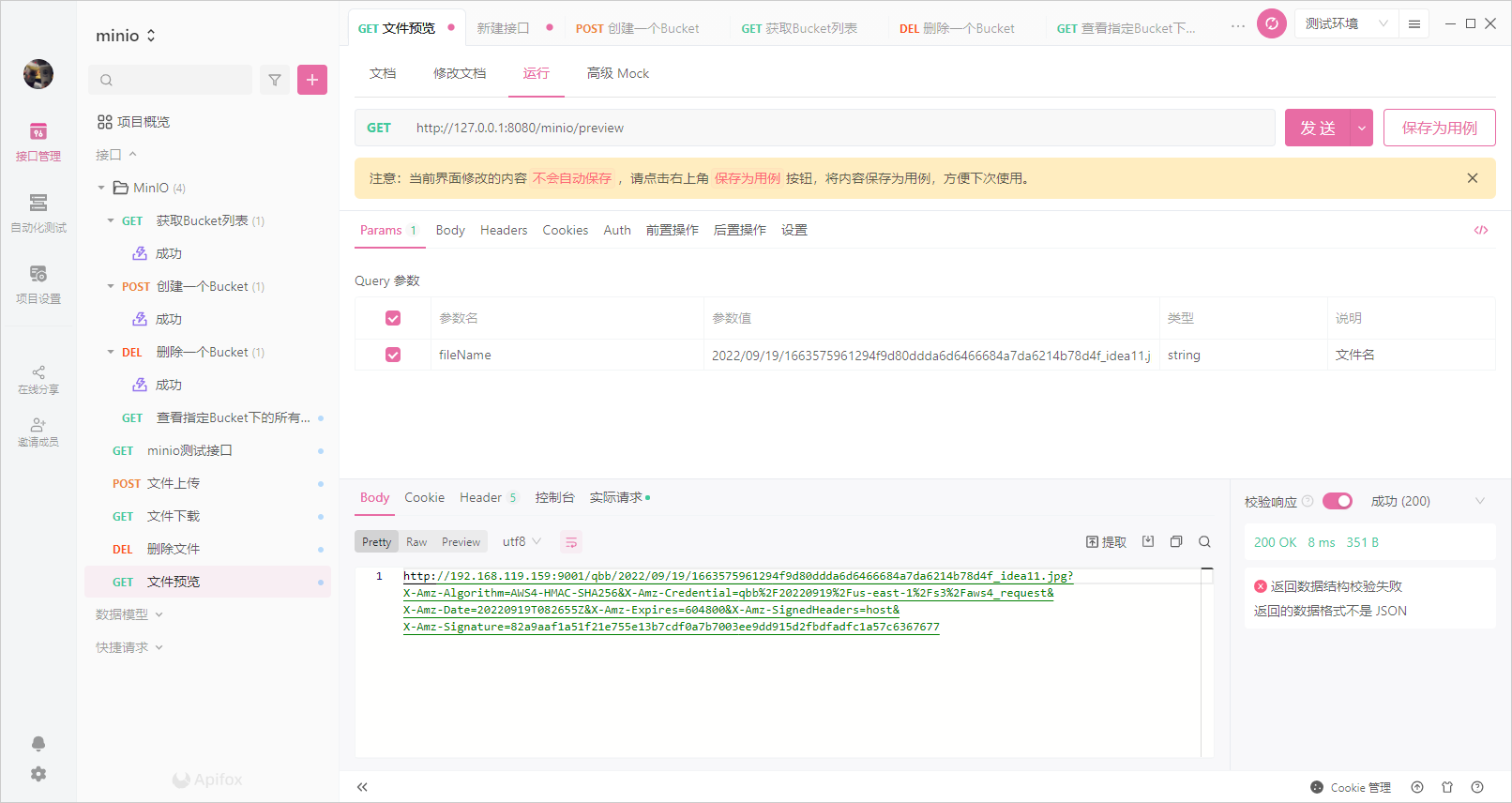
Task: Click the fileName parameter value cell
Action: coord(931,355)
